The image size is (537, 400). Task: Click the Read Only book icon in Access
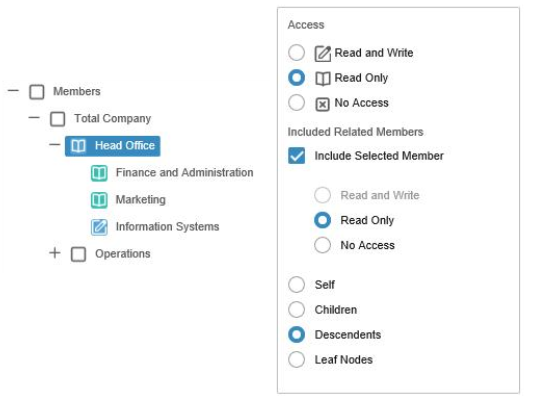(323, 78)
